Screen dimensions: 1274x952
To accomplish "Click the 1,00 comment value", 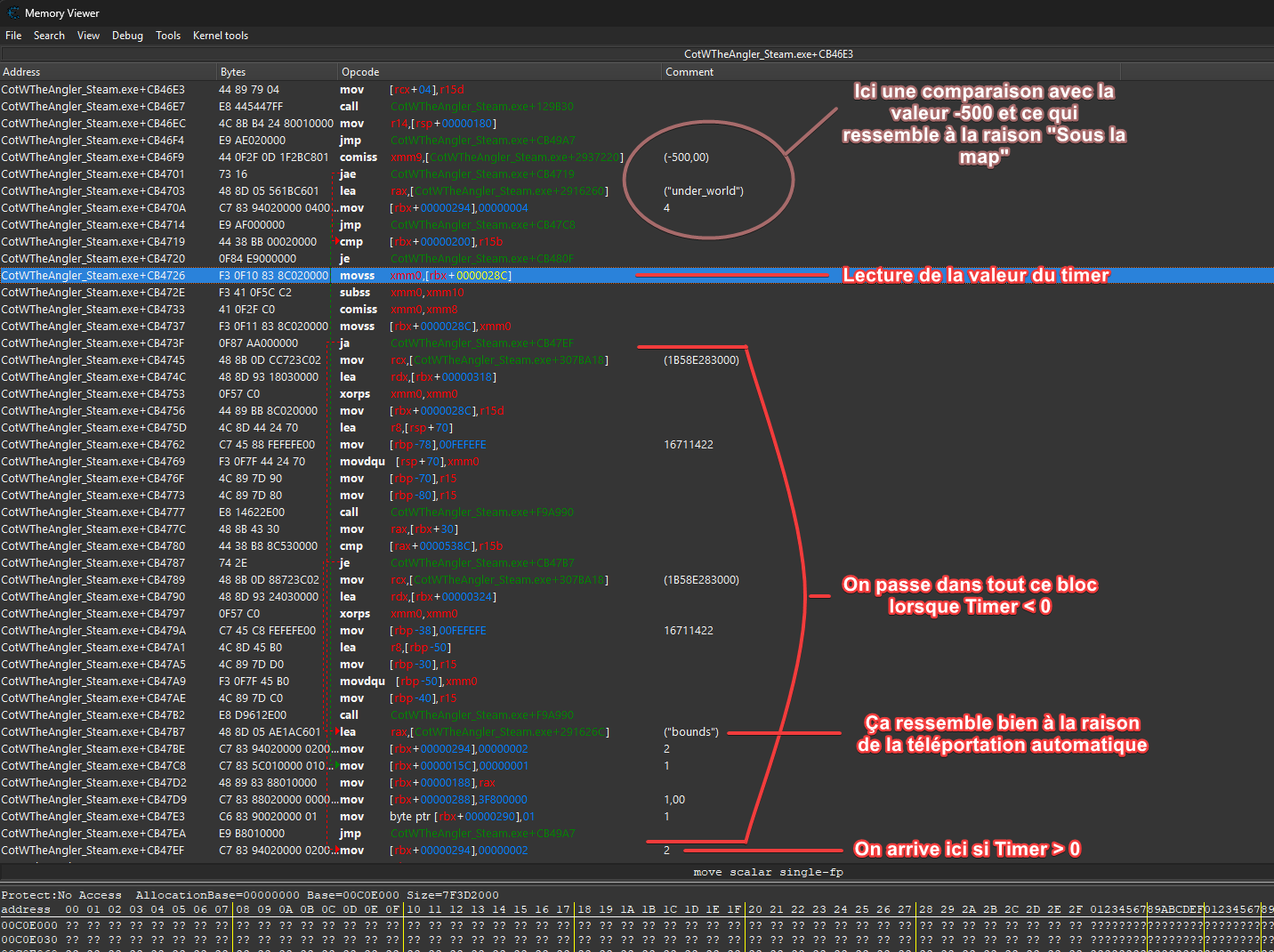I will pos(674,800).
